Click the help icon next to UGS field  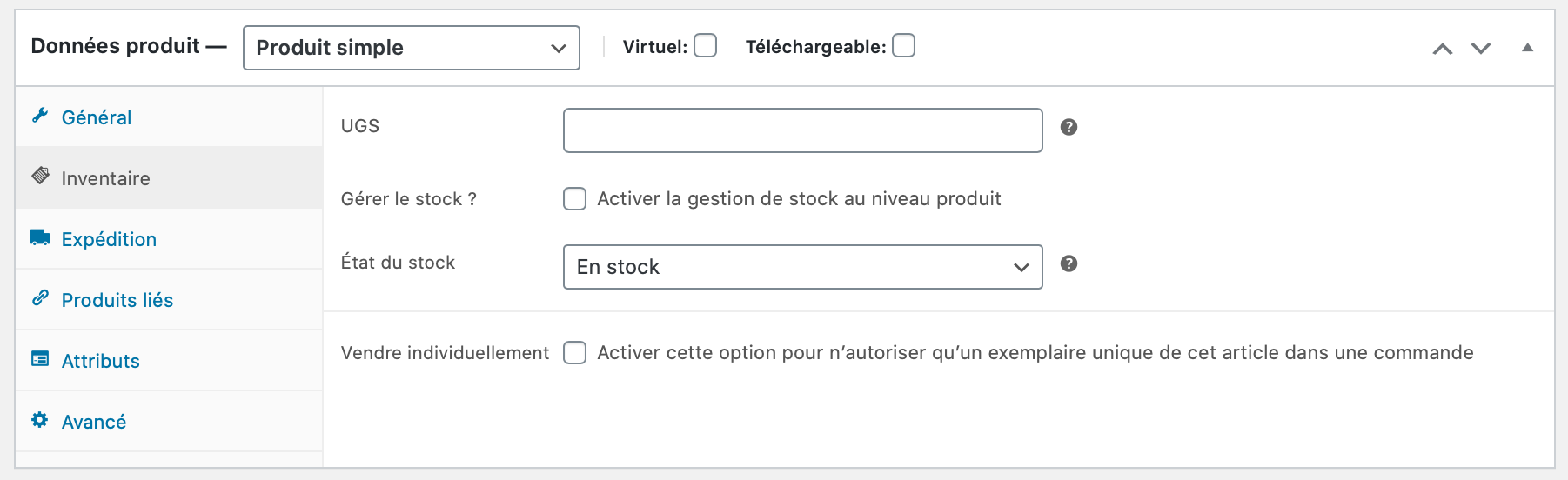(1069, 127)
